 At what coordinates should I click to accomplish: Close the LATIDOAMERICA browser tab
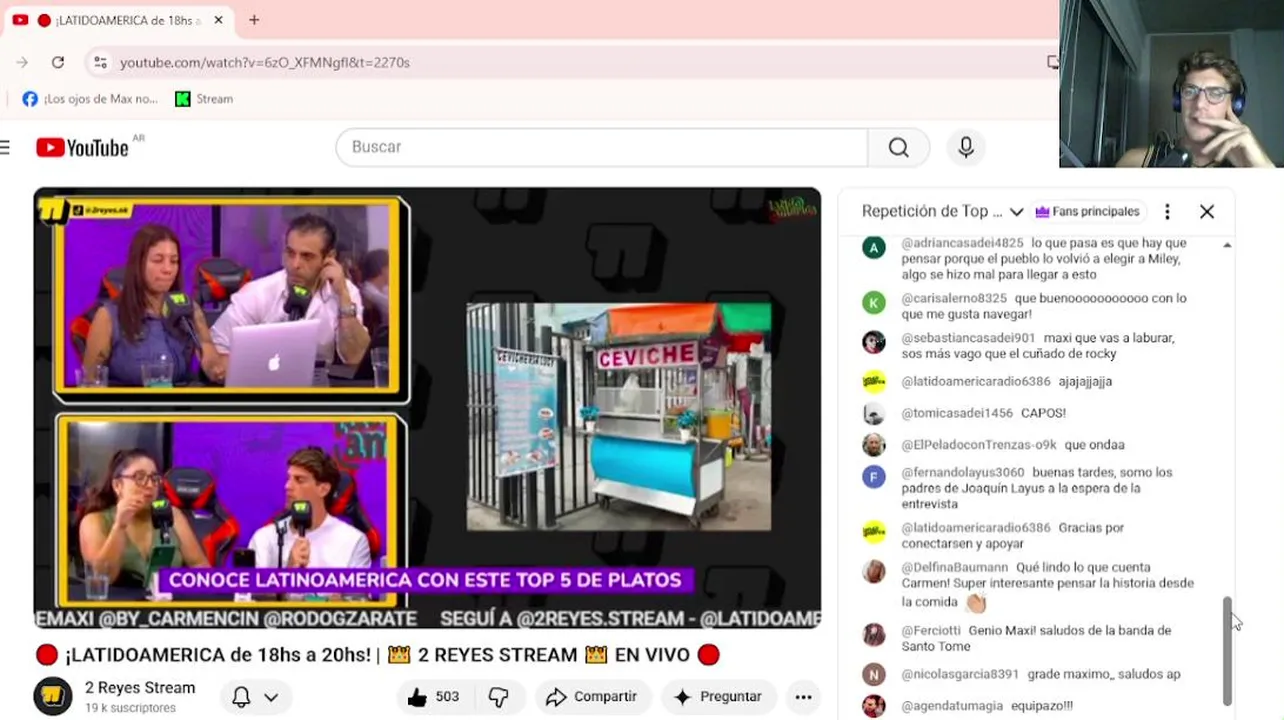click(218, 20)
